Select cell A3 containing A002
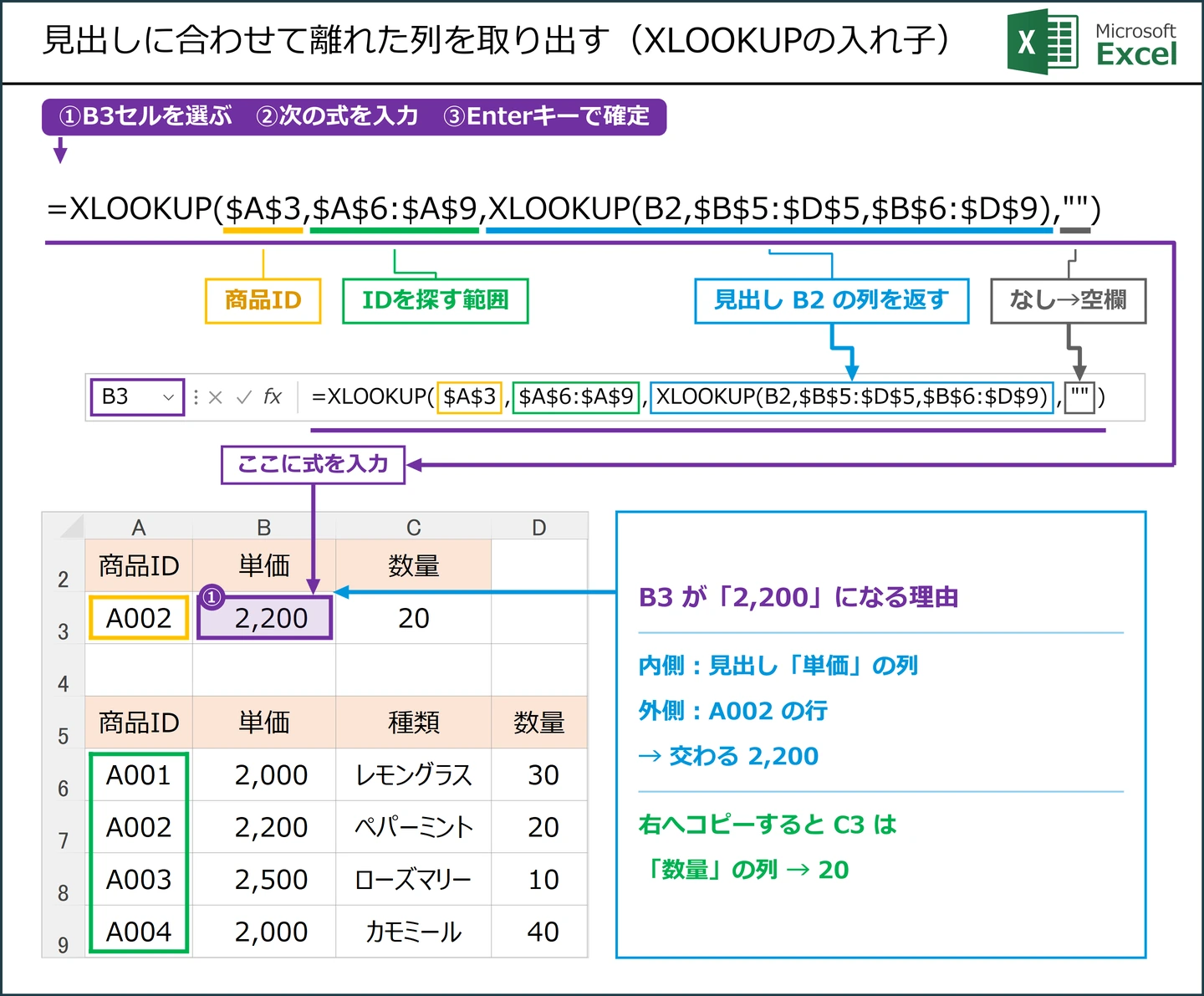Viewport: 1204px width, 996px height. pyautogui.click(x=139, y=618)
